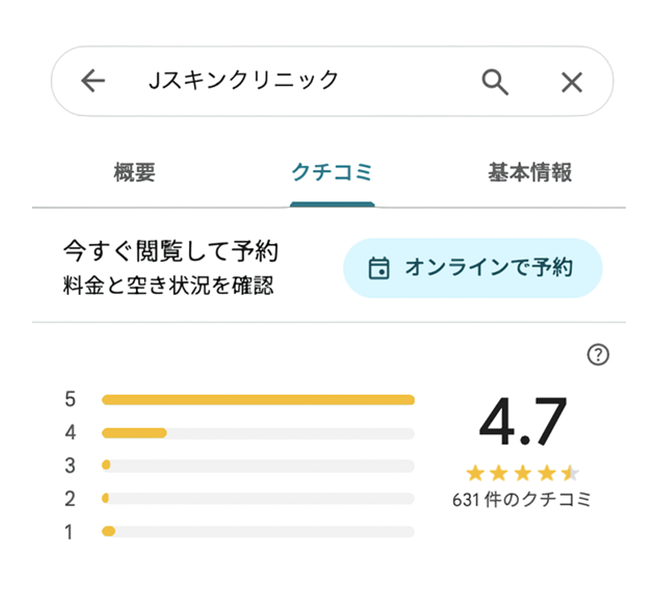Open the 631 件のクチコミ link
The width and height of the screenshot is (660, 593).
tap(522, 499)
